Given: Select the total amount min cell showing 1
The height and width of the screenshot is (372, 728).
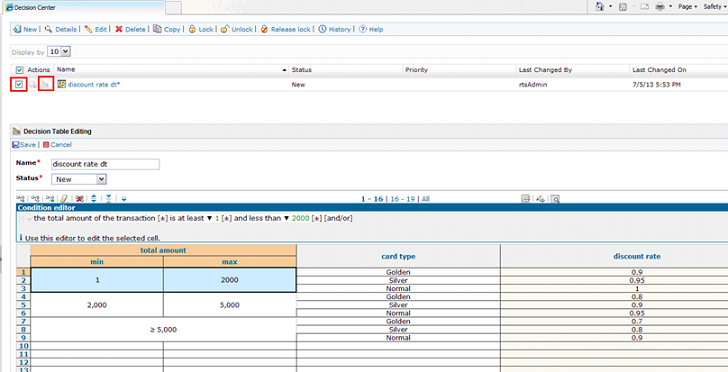Looking at the screenshot, I should point(97,280).
